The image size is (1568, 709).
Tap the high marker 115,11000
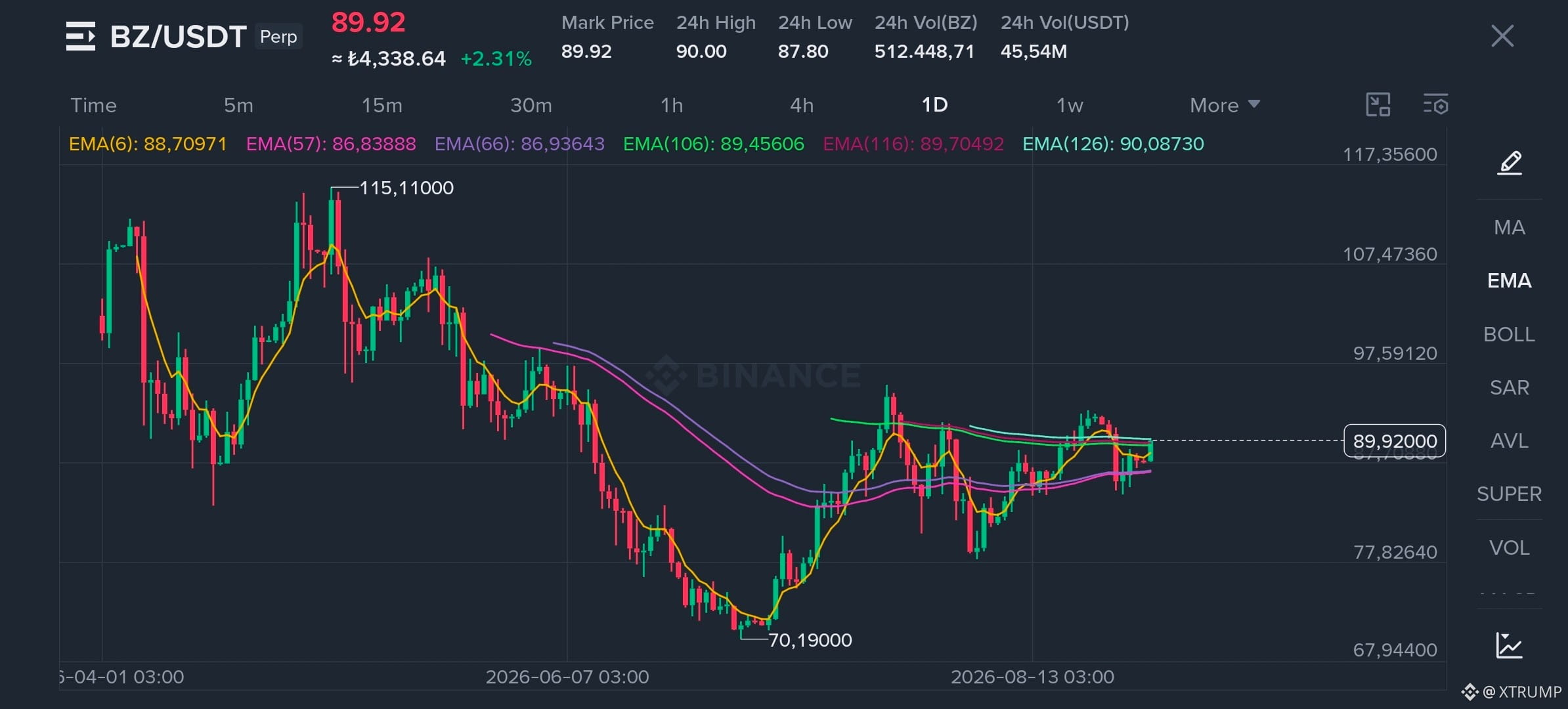(x=406, y=188)
